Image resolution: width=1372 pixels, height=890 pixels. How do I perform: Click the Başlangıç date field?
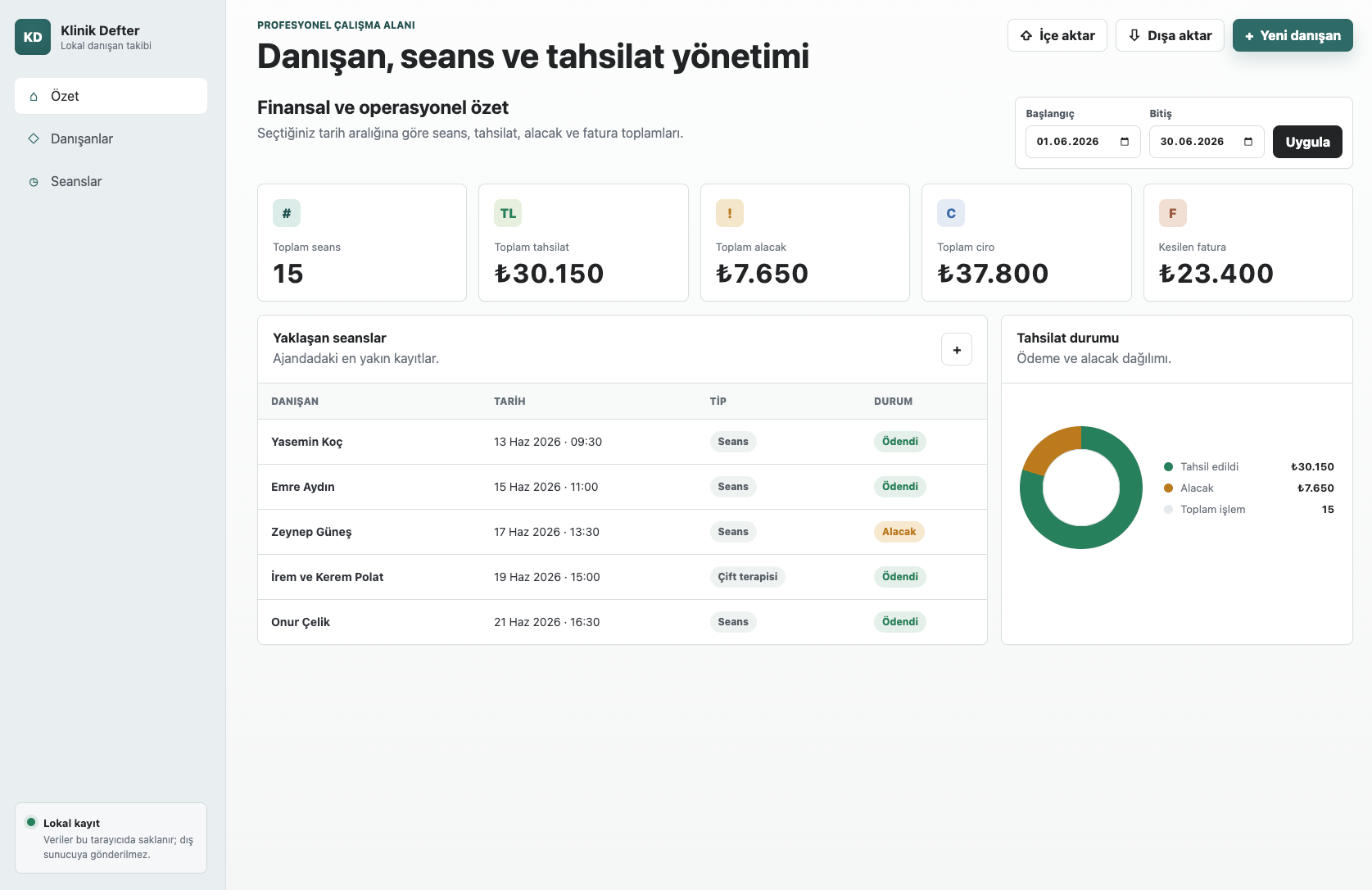pos(1083,142)
